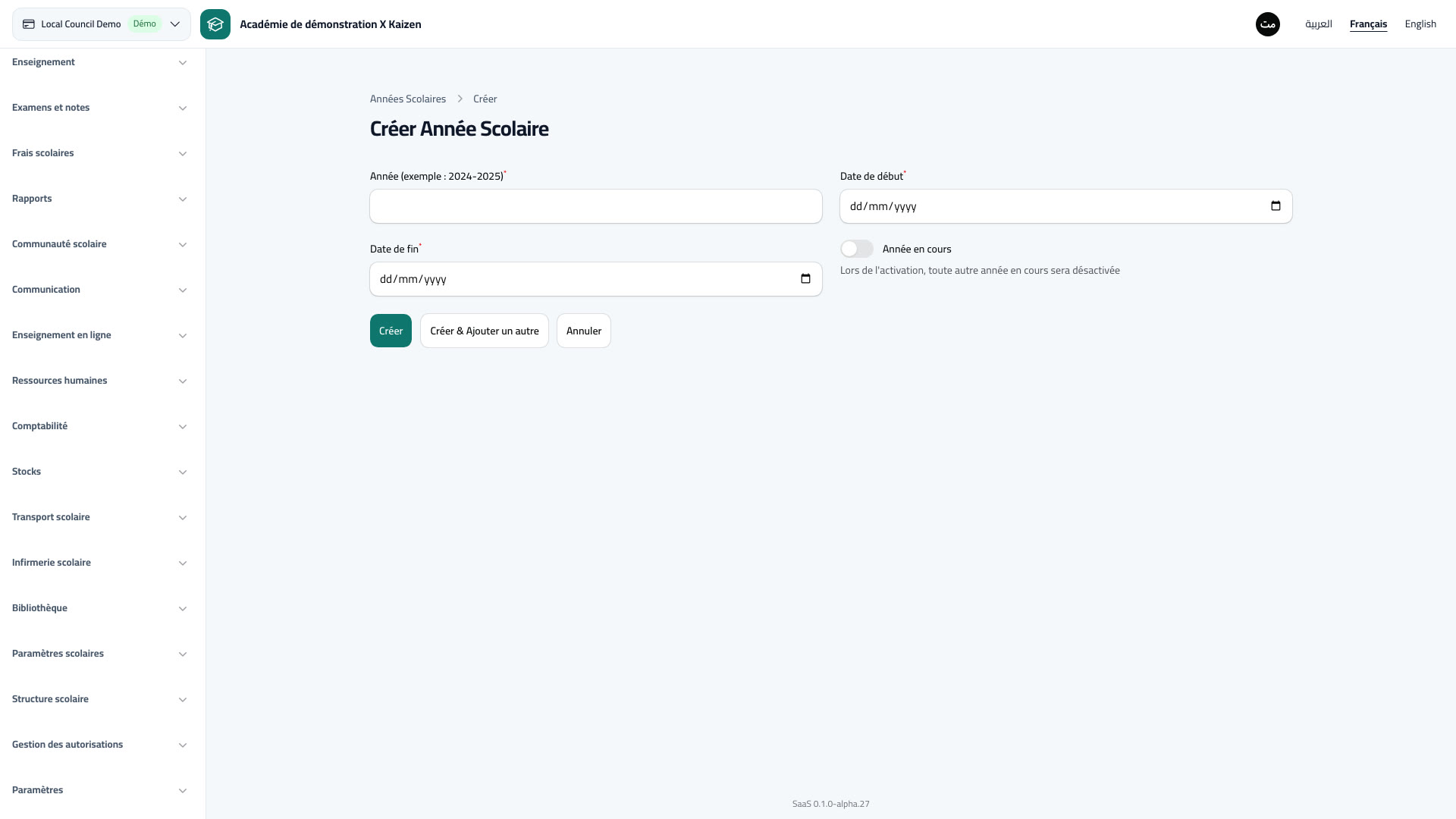This screenshot has width=1456, height=819.
Task: Expand the Bibliothèque section
Action: click(100, 608)
